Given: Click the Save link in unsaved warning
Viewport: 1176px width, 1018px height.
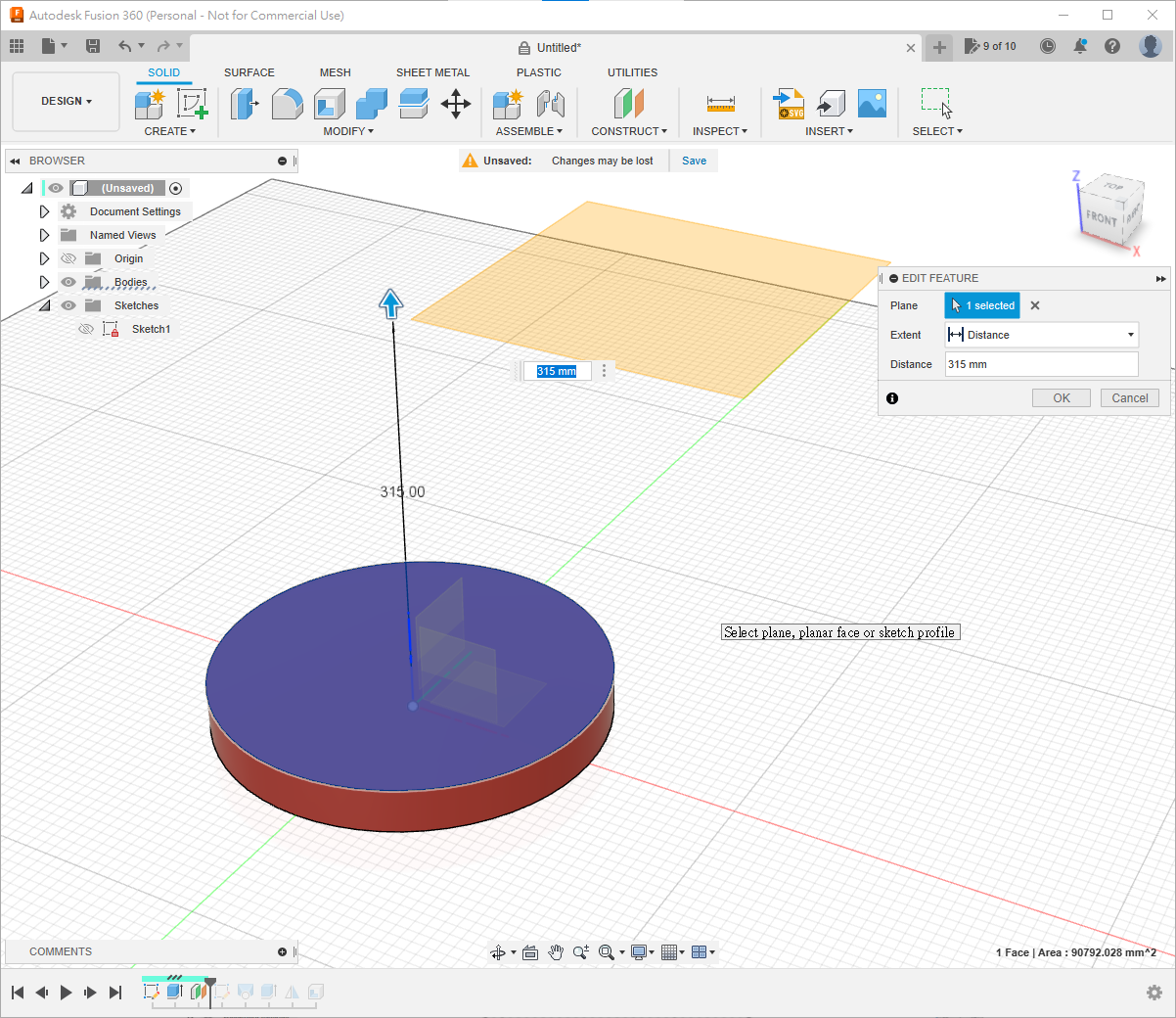Looking at the screenshot, I should 694,161.
